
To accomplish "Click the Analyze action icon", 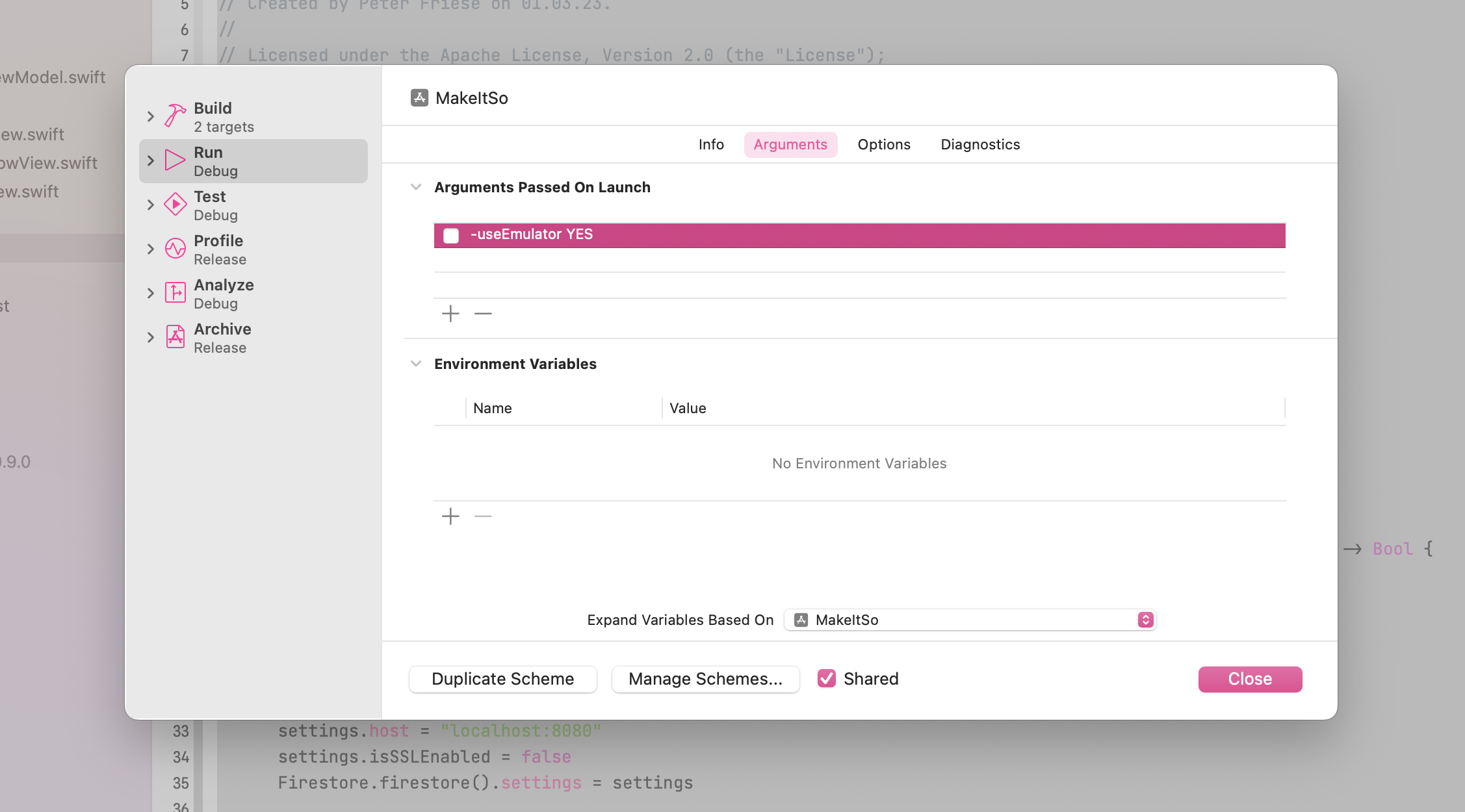I will (x=175, y=293).
